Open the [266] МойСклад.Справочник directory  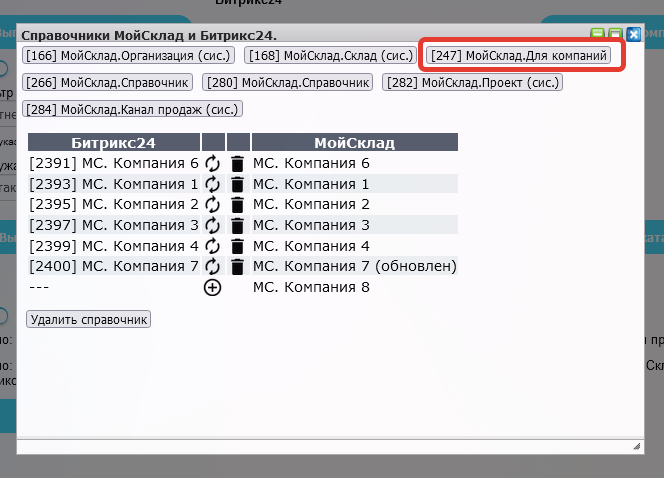(x=107, y=82)
